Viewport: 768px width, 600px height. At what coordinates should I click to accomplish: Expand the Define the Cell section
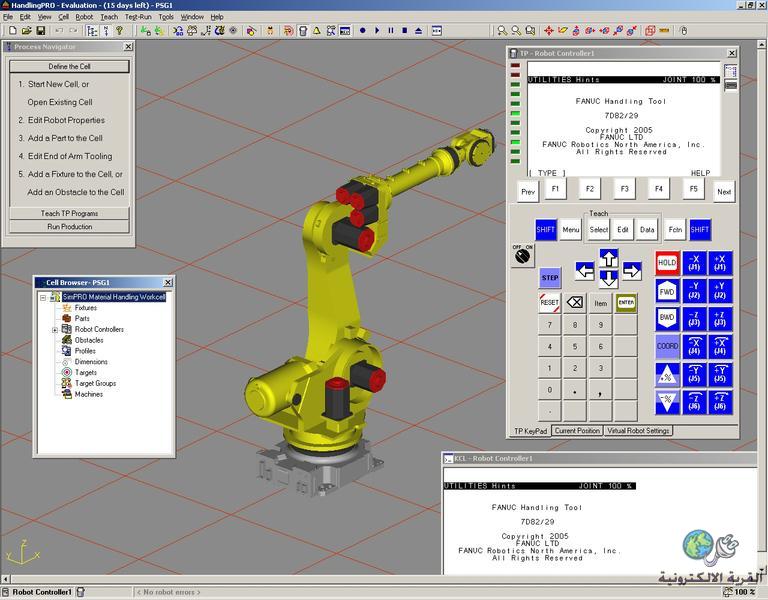point(69,66)
